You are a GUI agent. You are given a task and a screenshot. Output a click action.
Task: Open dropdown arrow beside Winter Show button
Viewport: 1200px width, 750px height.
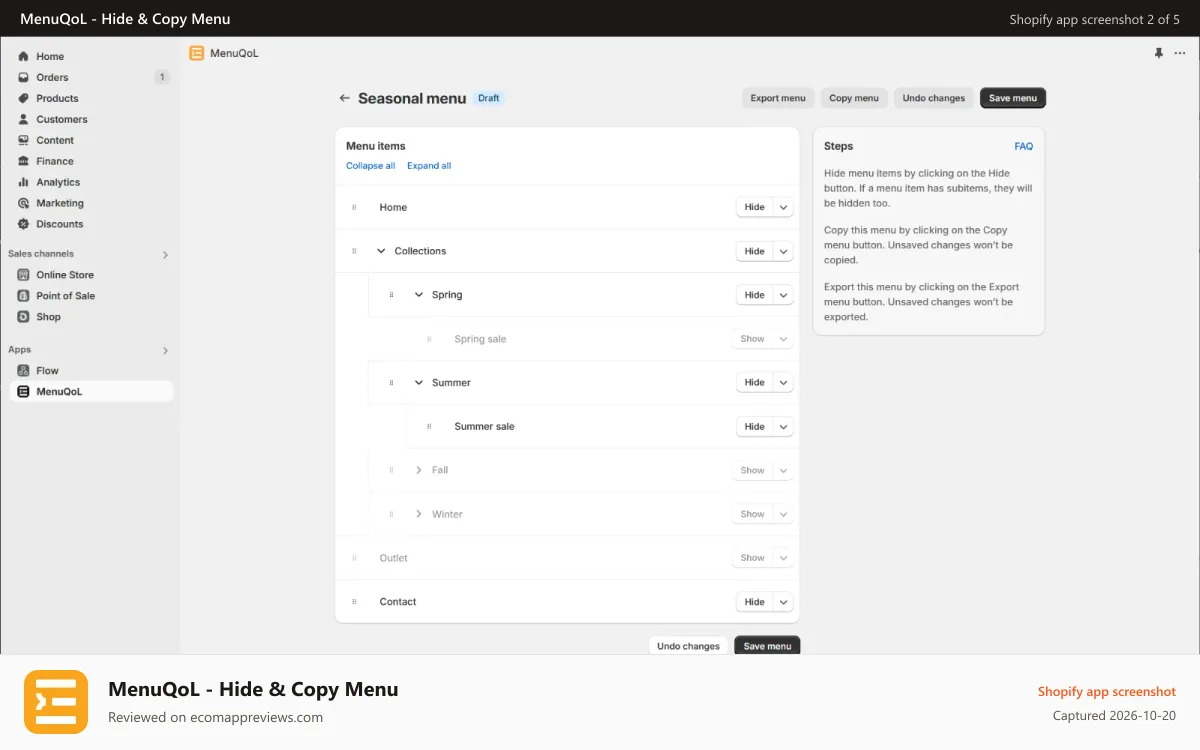click(x=784, y=514)
